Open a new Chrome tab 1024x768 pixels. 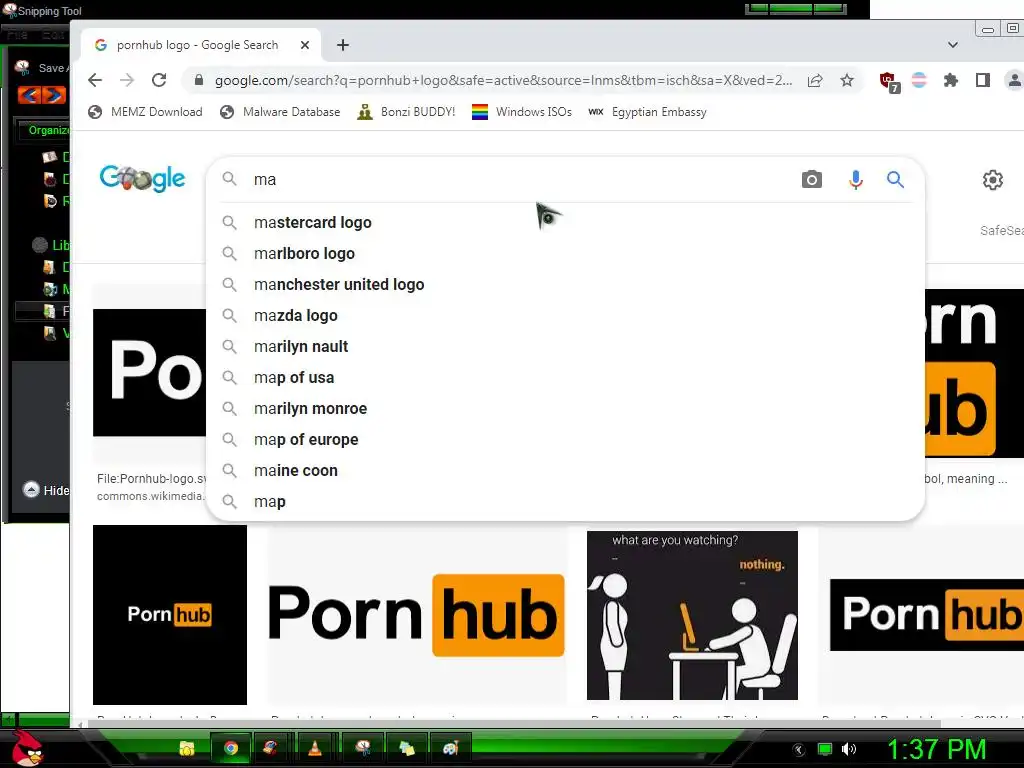pyautogui.click(x=343, y=45)
